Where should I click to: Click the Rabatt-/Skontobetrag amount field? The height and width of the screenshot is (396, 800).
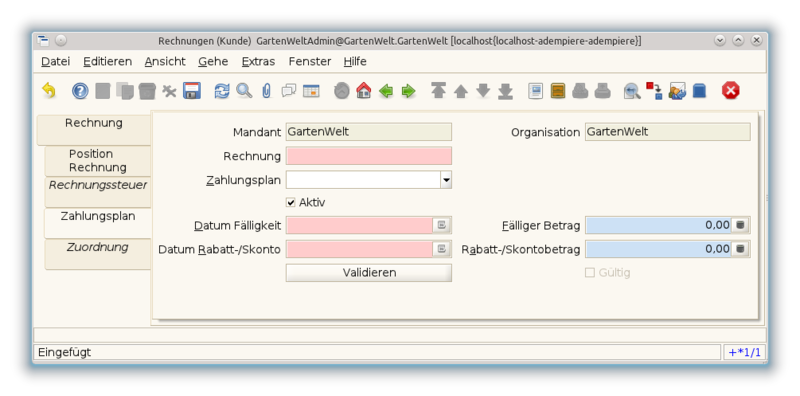[658, 249]
